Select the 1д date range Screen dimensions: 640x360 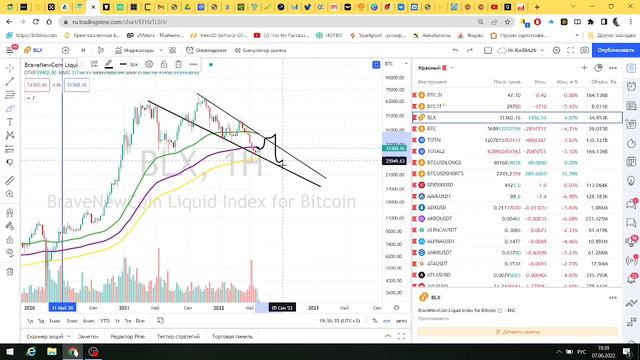tap(30, 321)
